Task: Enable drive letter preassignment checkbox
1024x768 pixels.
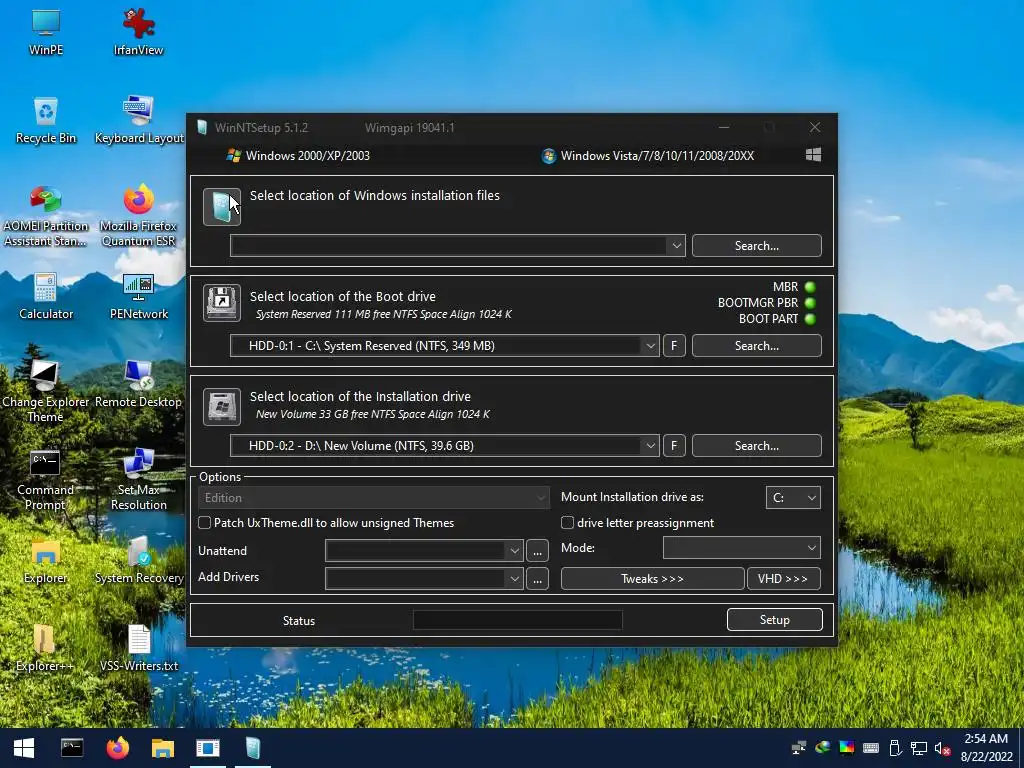Action: pyautogui.click(x=568, y=522)
